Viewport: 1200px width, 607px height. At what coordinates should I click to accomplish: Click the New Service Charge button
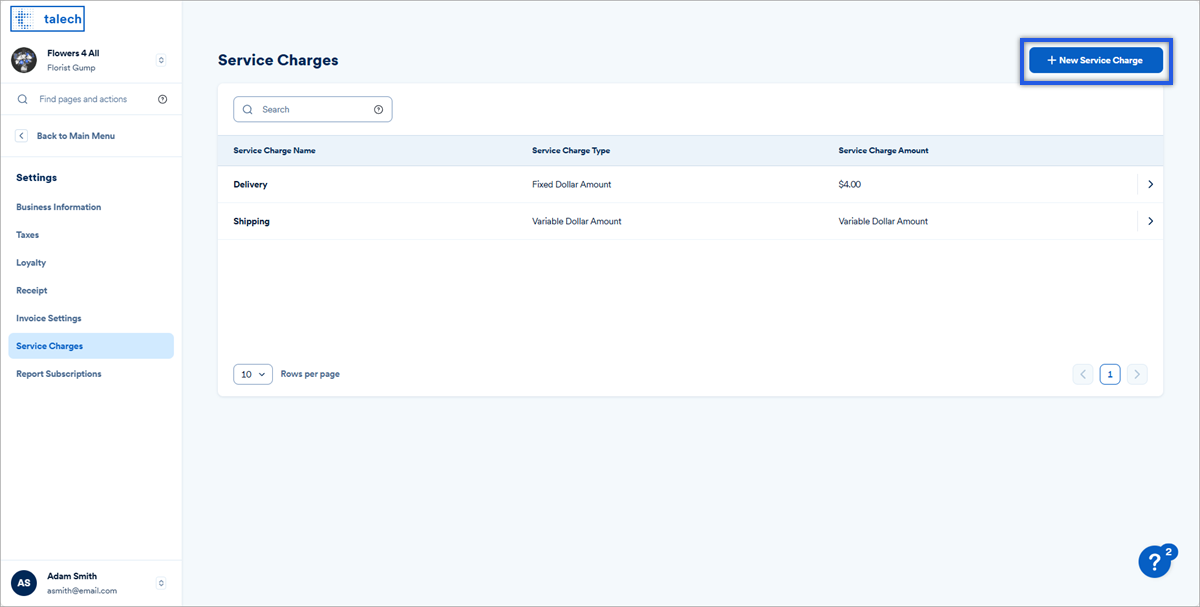[1095, 60]
